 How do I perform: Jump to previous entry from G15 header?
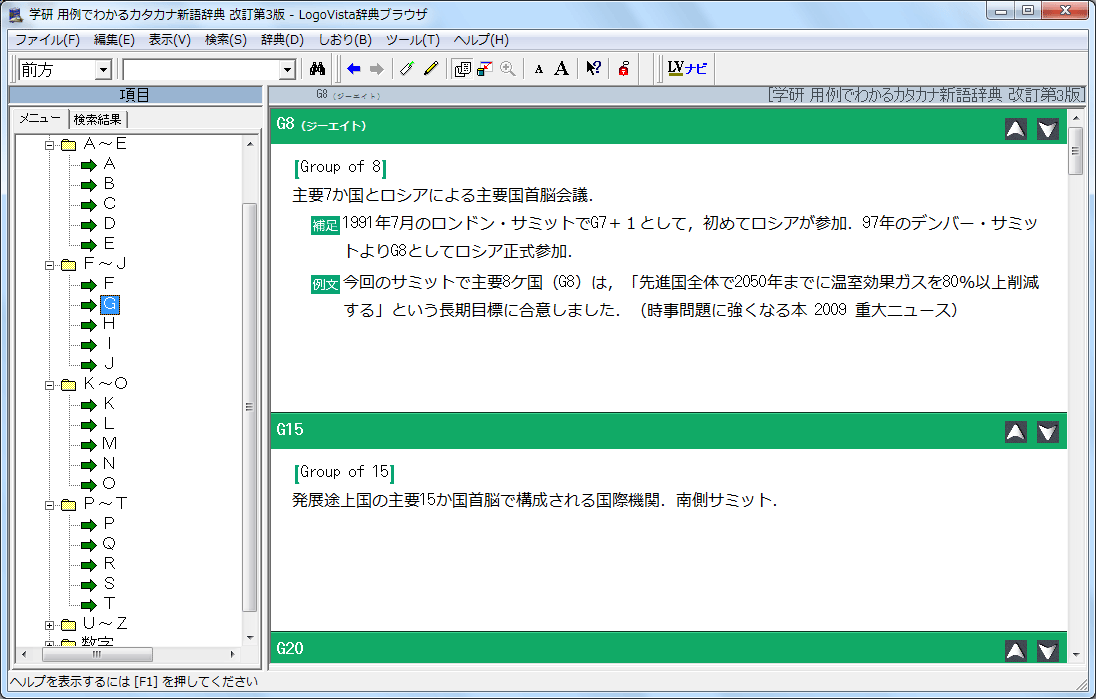pos(1015,431)
